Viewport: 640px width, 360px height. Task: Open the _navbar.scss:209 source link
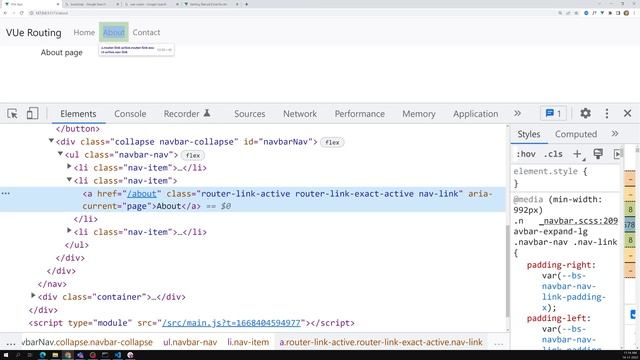point(578,221)
